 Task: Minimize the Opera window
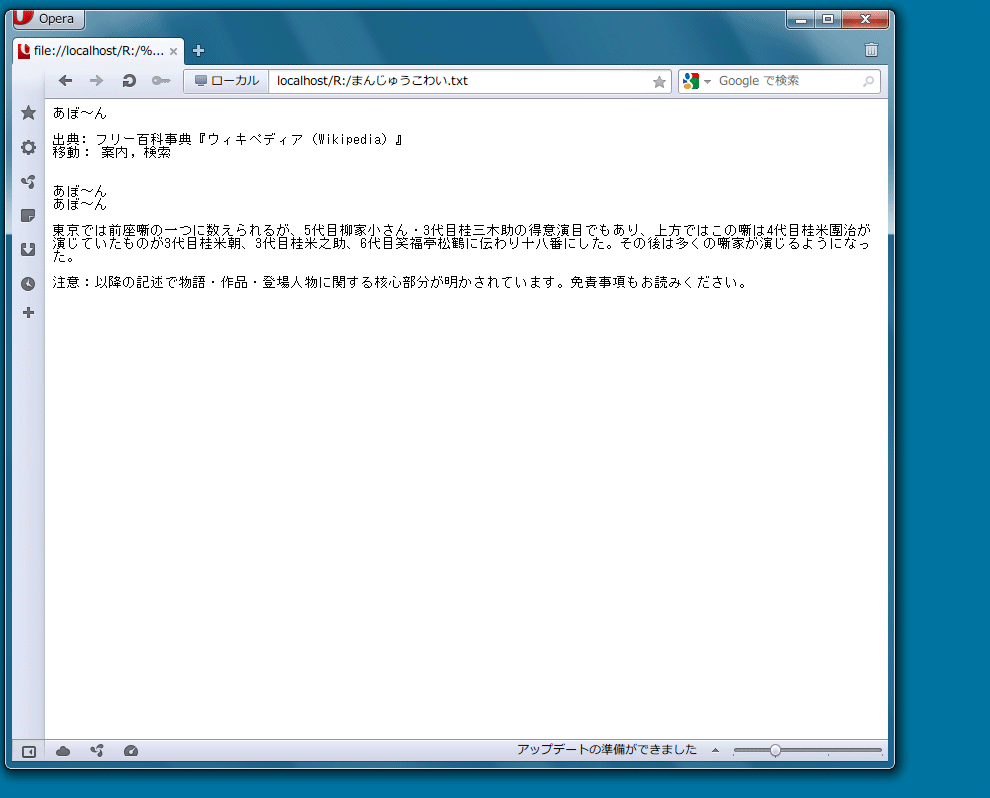click(x=801, y=20)
